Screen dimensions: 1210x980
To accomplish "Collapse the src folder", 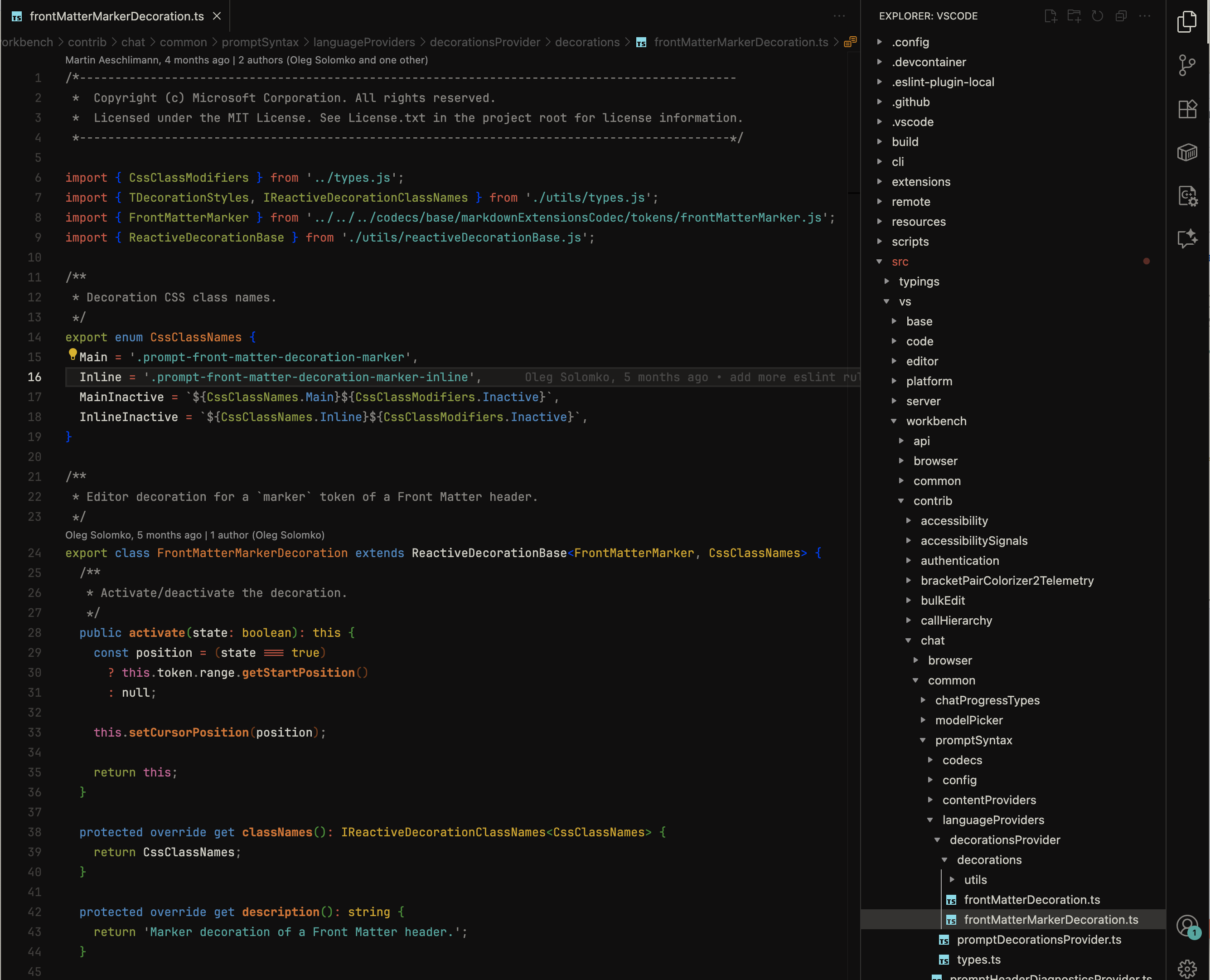I will click(900, 262).
